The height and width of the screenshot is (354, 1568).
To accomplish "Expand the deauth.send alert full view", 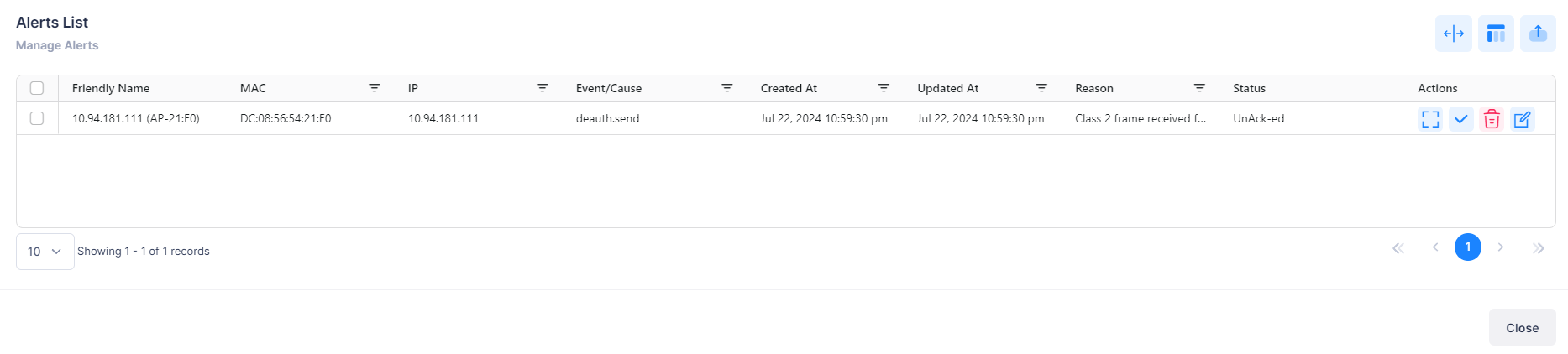I will pyautogui.click(x=1430, y=119).
